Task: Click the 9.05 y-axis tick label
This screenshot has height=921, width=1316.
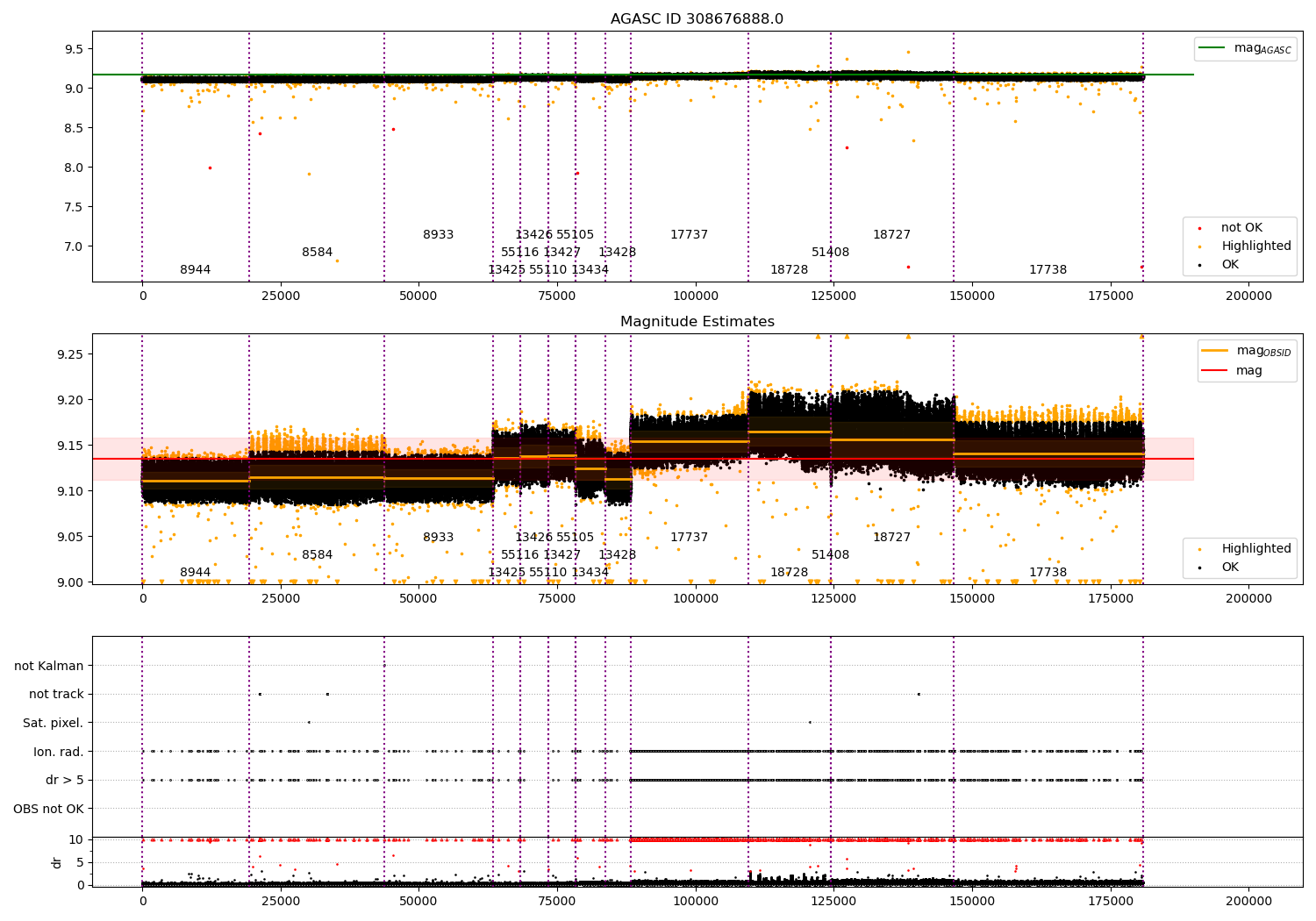Action: [70, 537]
